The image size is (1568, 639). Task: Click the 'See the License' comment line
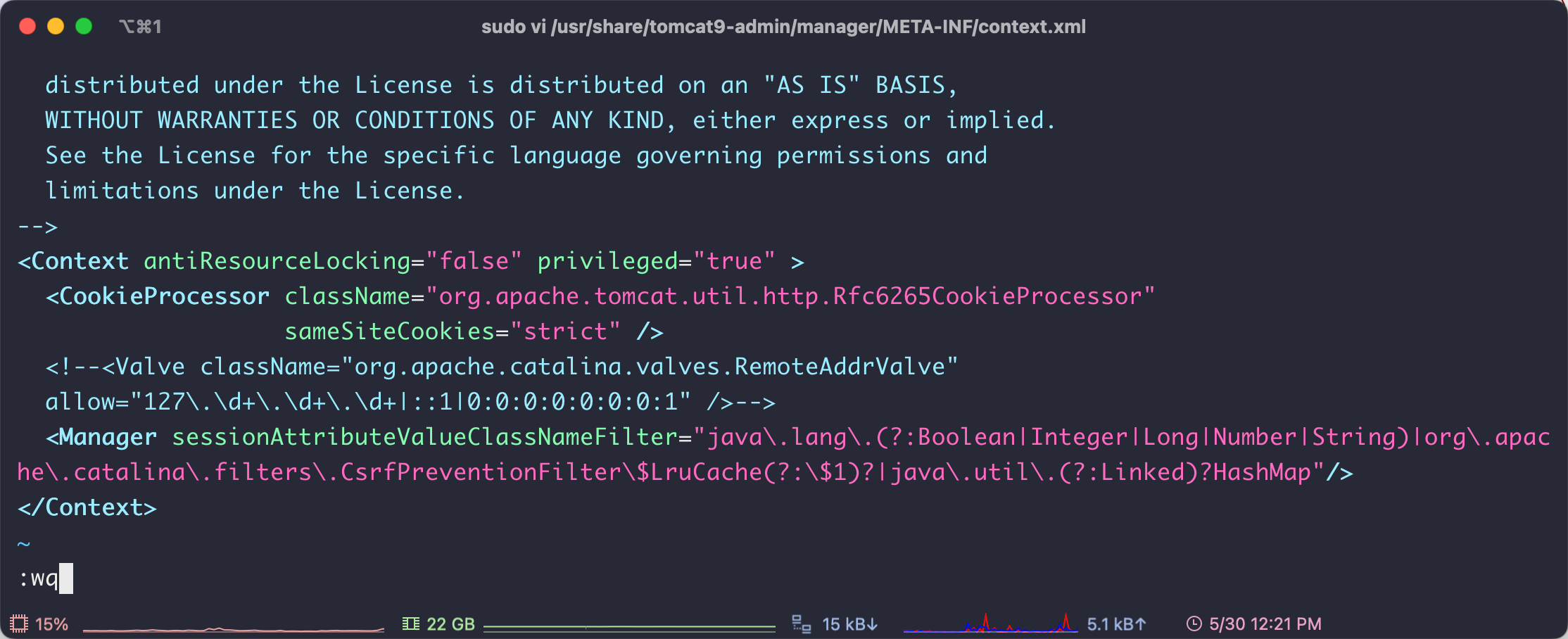[x=516, y=156]
